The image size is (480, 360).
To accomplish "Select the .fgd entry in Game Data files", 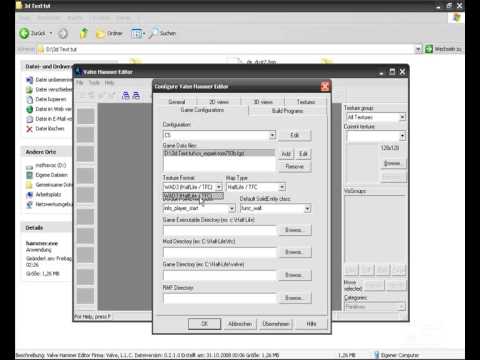I will [x=219, y=153].
